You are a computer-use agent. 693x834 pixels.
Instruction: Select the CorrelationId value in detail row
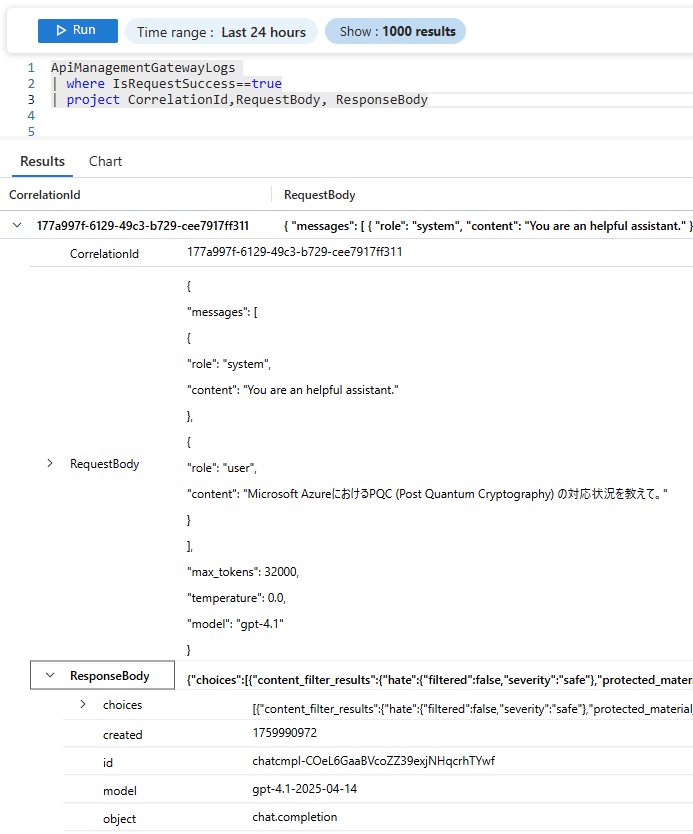[x=294, y=253]
